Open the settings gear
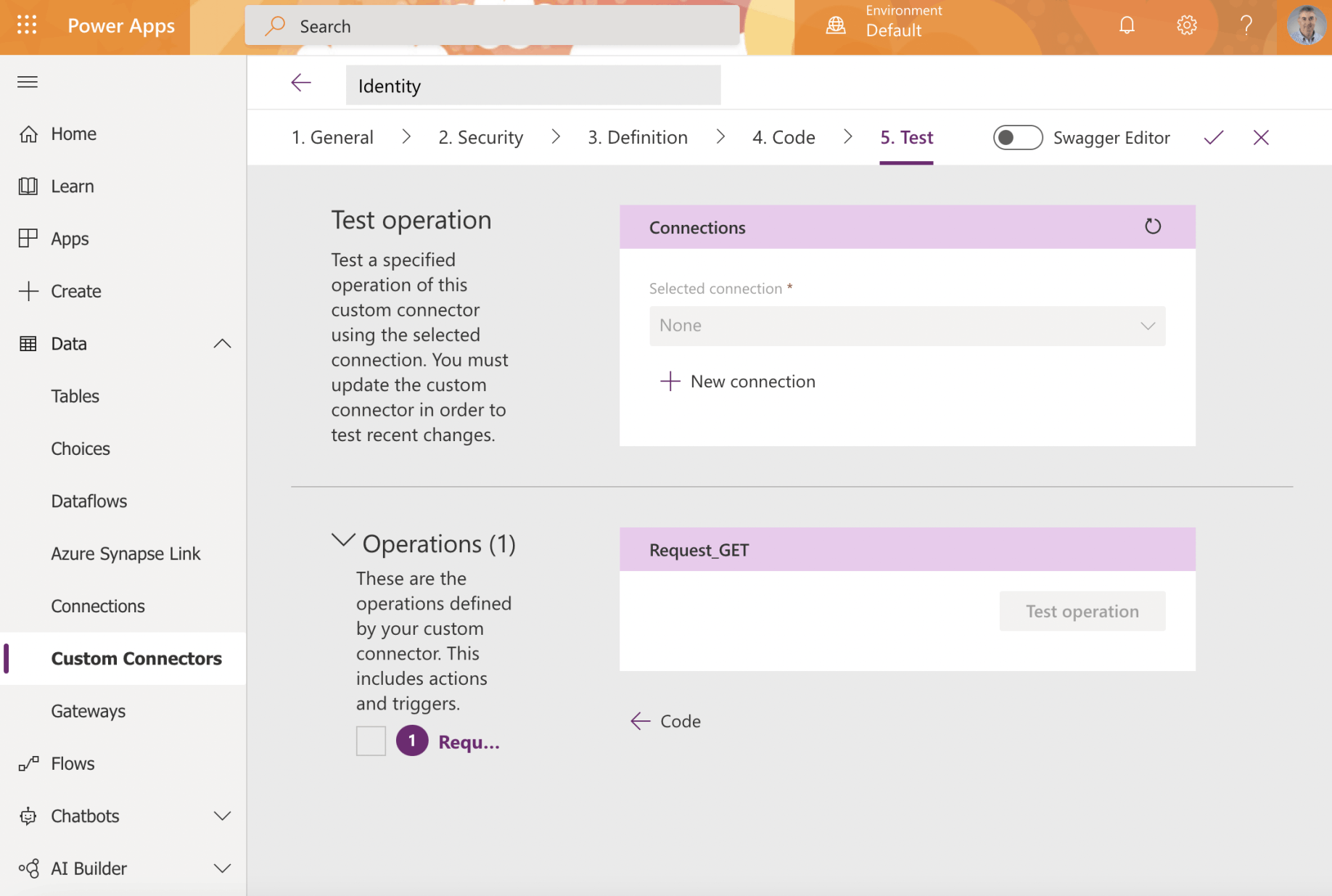 [1187, 25]
